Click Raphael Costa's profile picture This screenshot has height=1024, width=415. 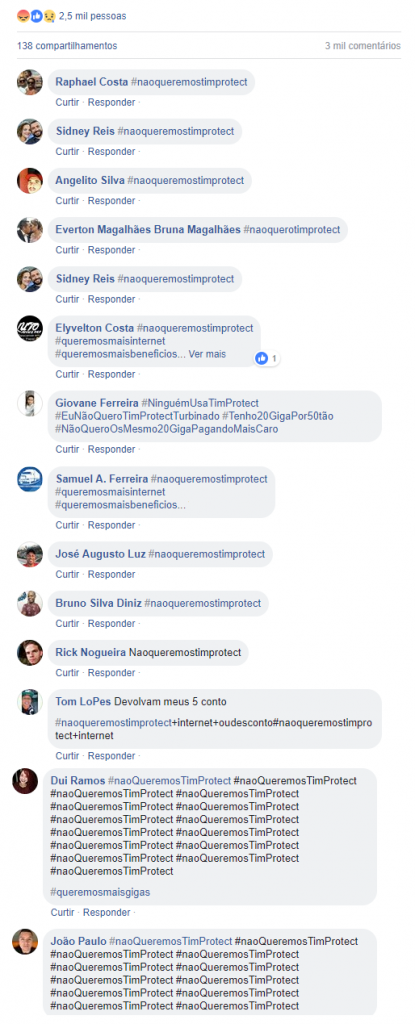click(30, 82)
